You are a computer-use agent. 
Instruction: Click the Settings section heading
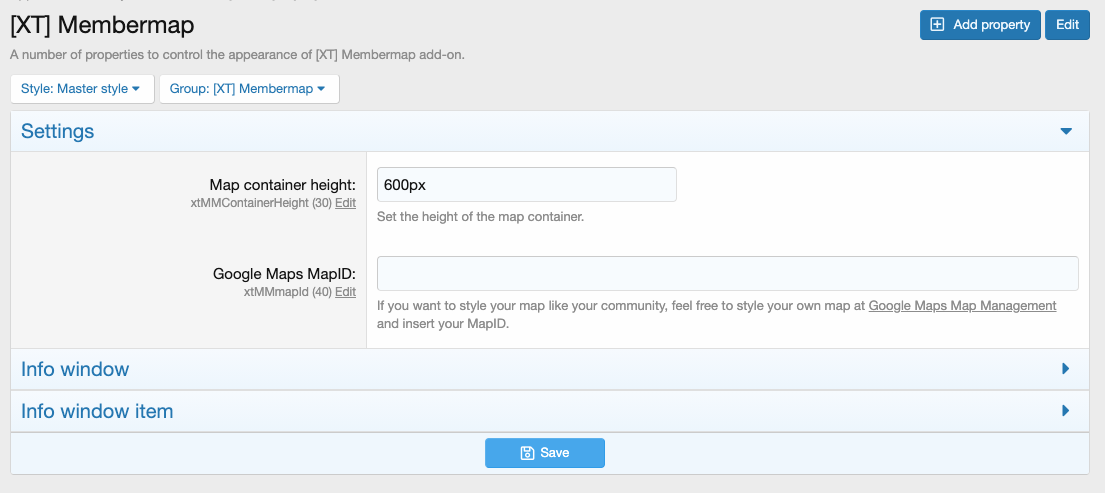[58, 131]
